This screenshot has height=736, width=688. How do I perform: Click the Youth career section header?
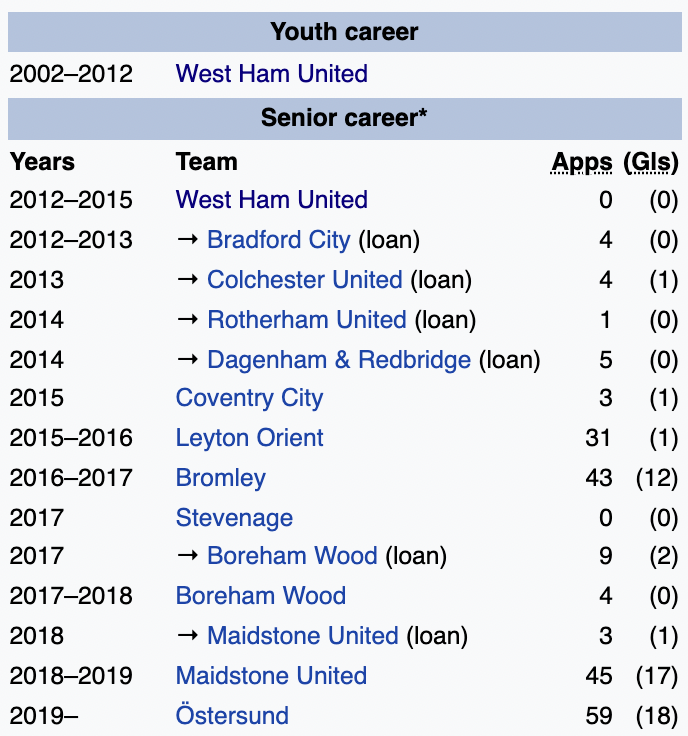(x=344, y=32)
